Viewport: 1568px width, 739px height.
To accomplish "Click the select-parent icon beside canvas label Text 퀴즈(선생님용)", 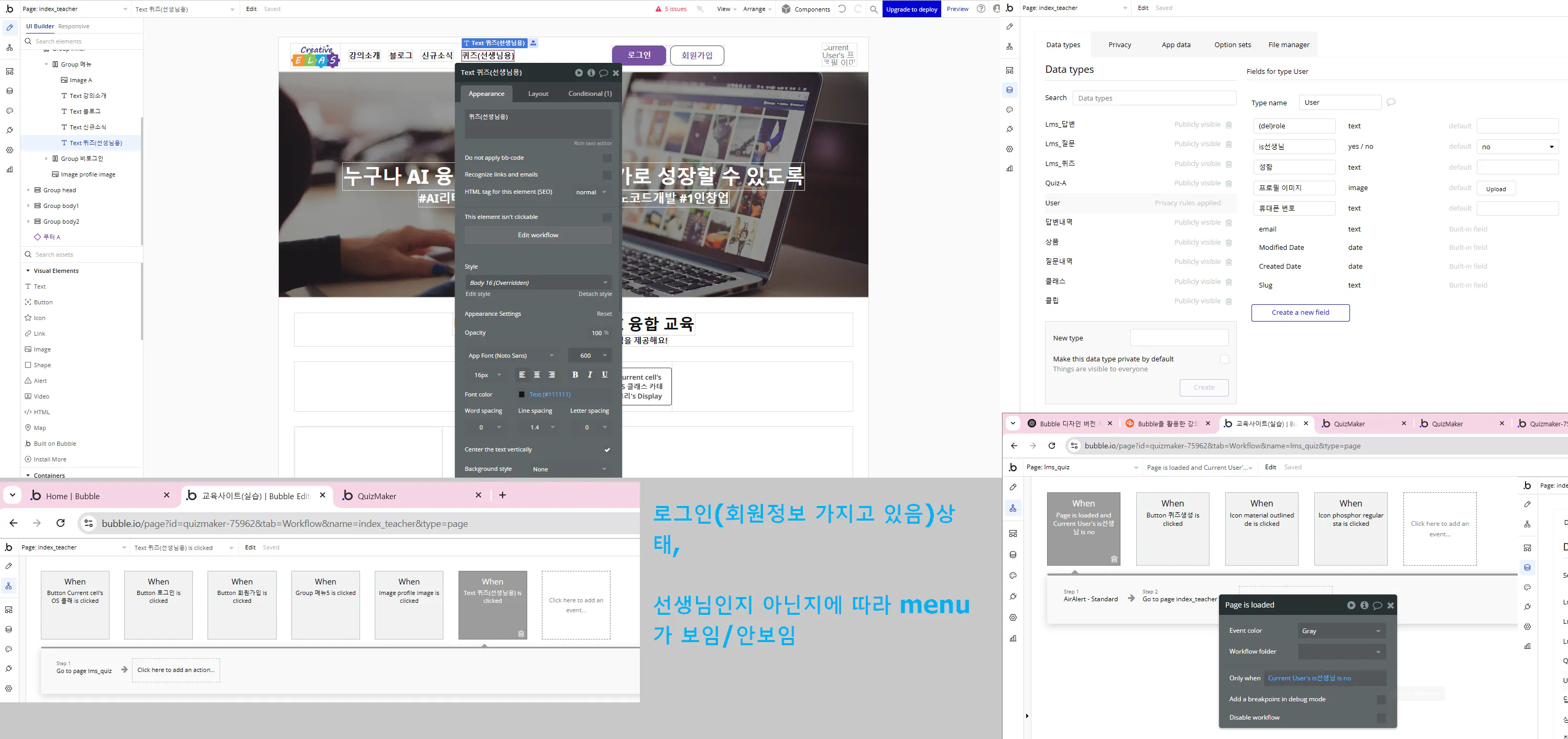I will point(533,43).
